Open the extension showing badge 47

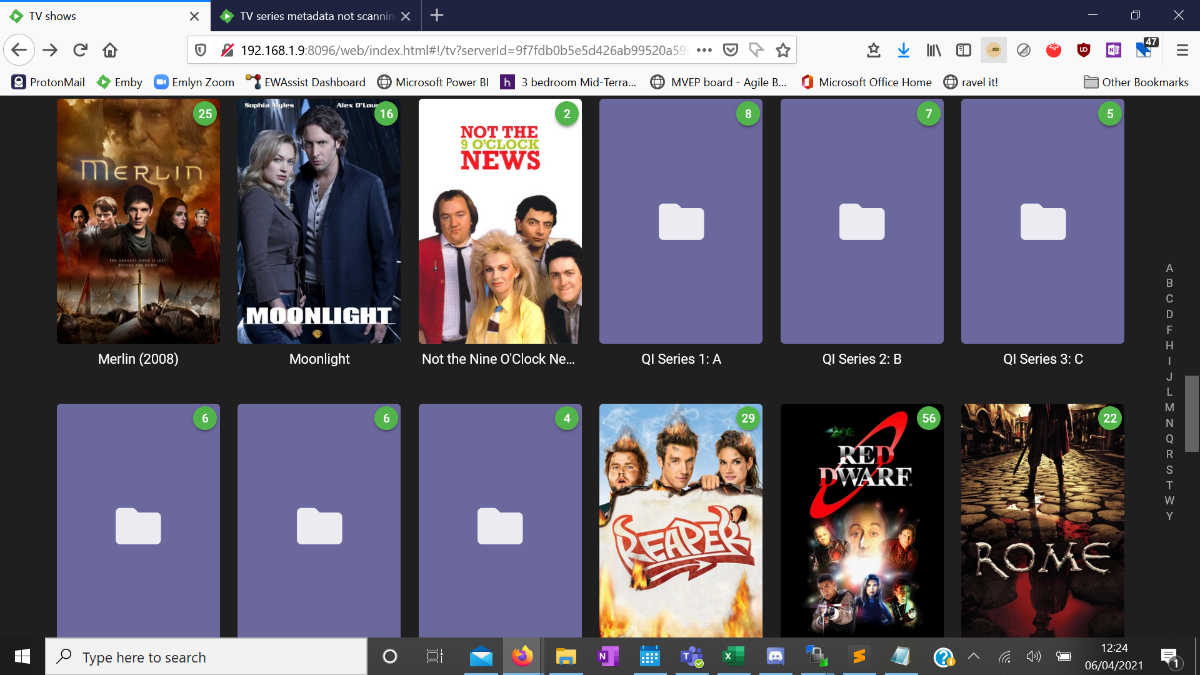coord(1145,49)
